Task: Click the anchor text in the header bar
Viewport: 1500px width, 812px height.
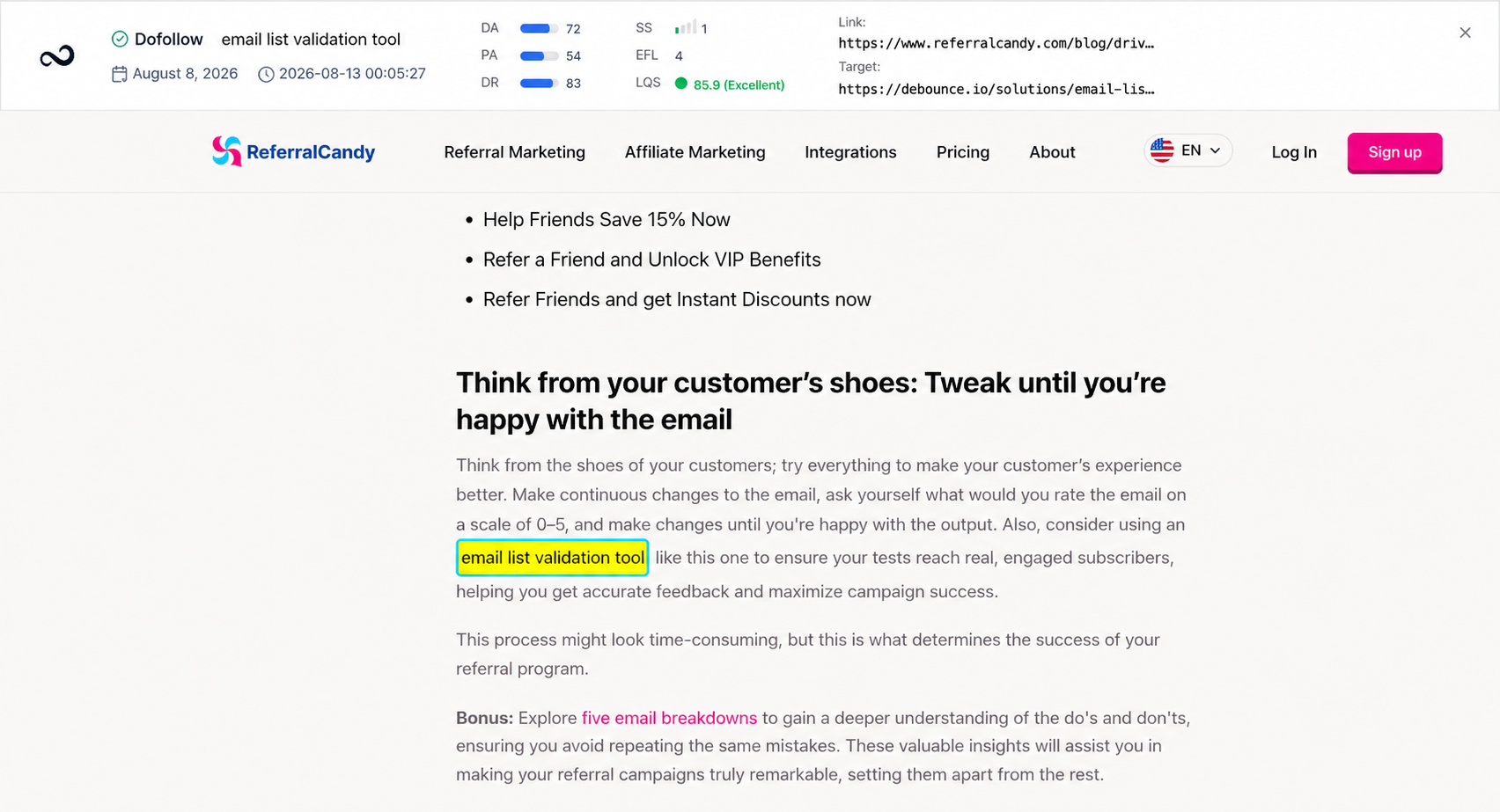Action: [311, 39]
